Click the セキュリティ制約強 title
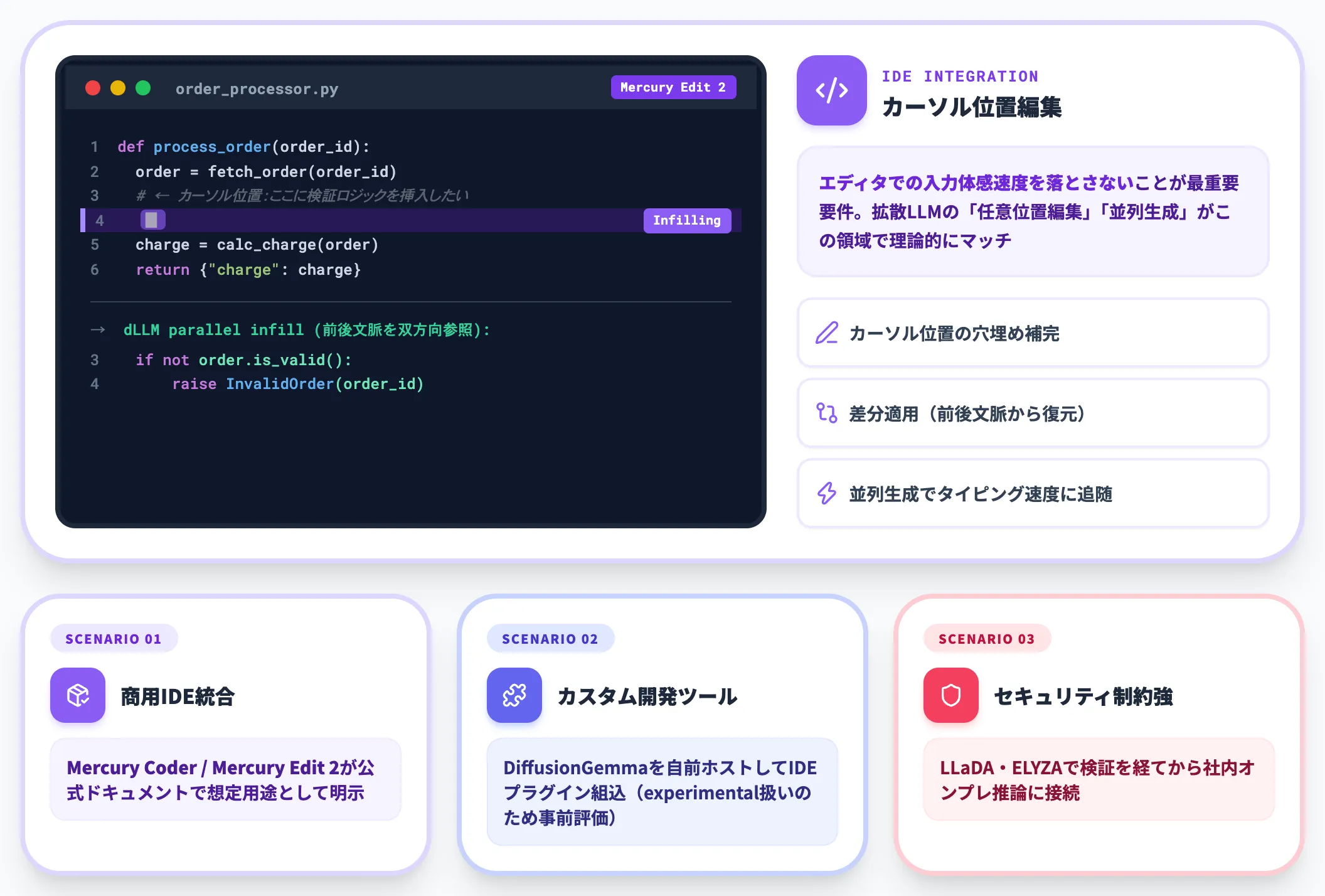1325x896 pixels. click(x=1083, y=696)
